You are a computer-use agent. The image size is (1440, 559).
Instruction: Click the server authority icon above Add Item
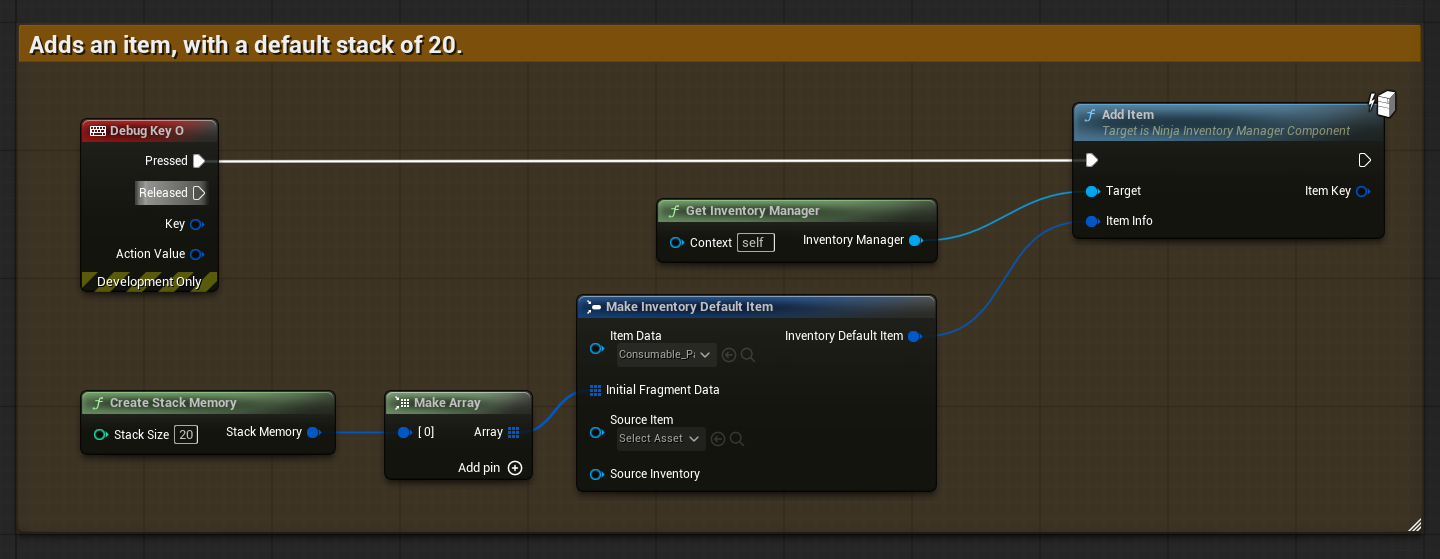coord(1382,103)
